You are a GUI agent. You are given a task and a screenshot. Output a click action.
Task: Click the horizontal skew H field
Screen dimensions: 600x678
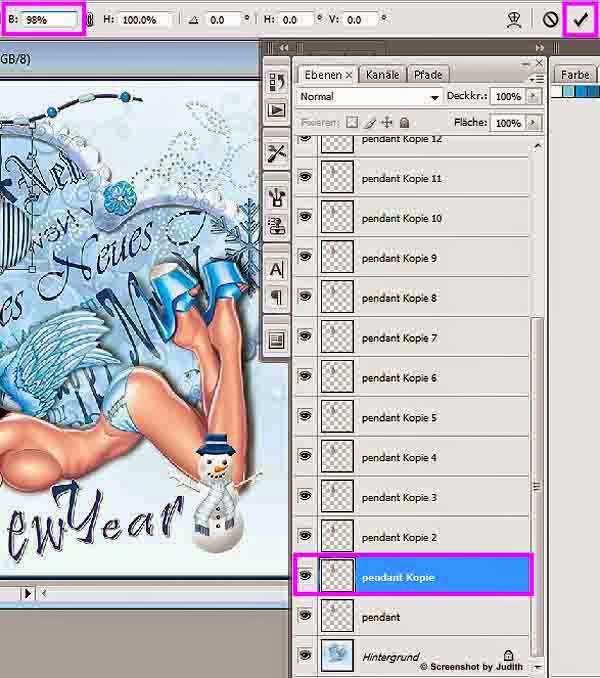[296, 20]
